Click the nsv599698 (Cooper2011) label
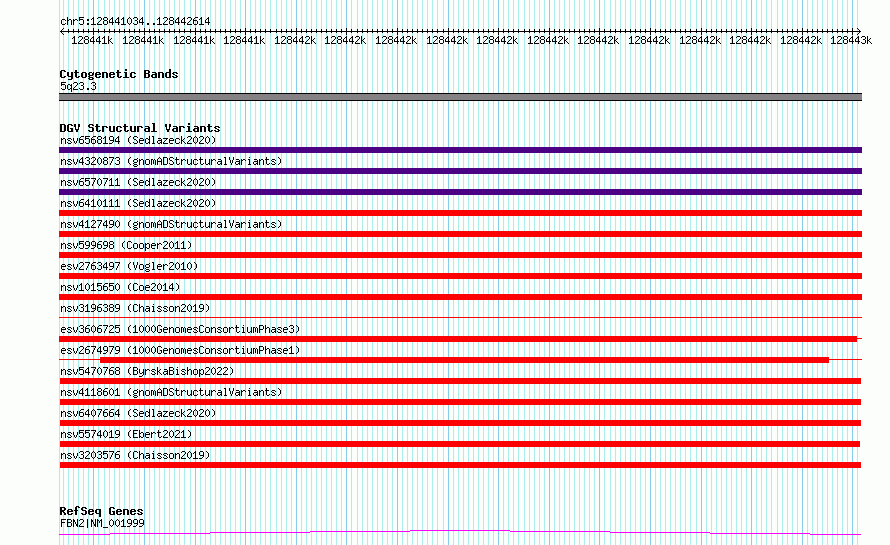The width and height of the screenshot is (890, 545). pyautogui.click(x=126, y=245)
